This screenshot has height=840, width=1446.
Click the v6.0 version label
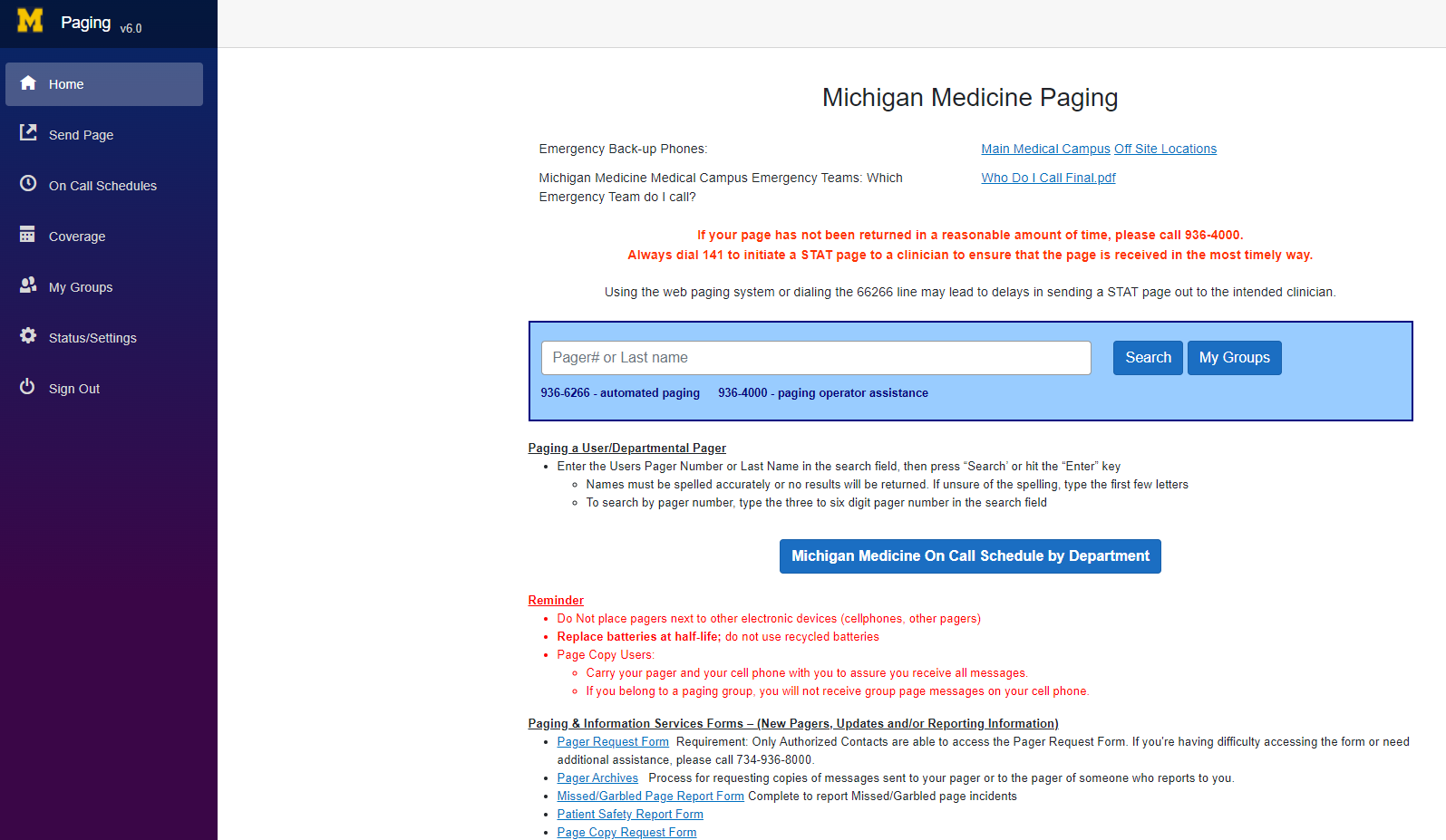click(131, 29)
